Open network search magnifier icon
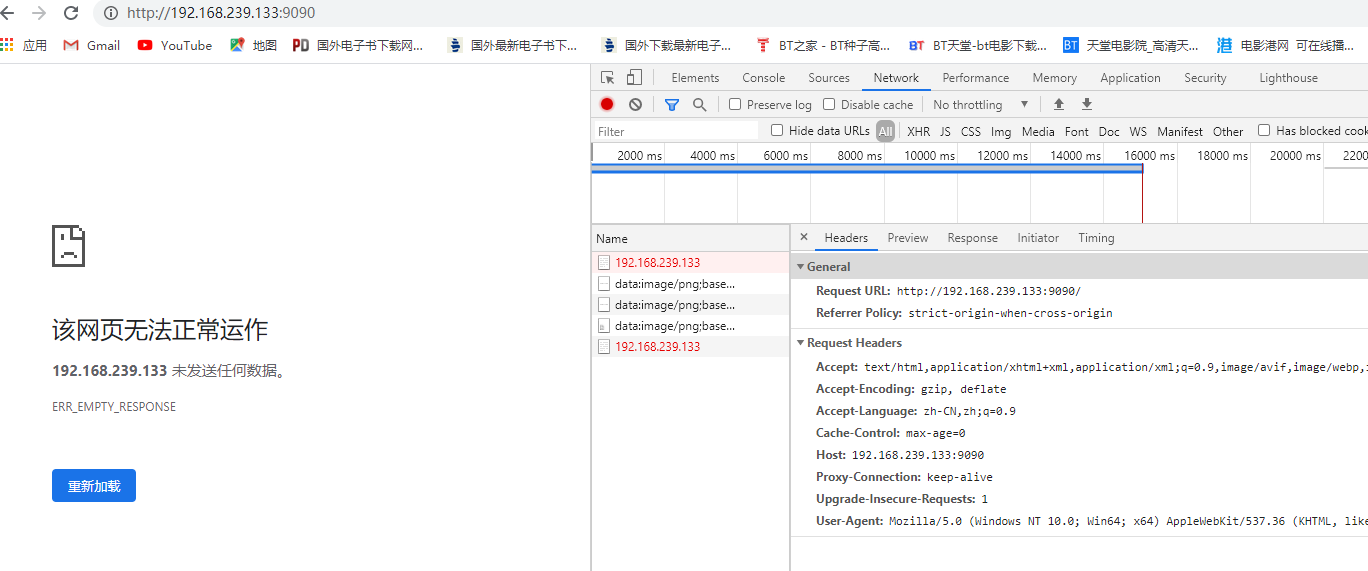The width and height of the screenshot is (1368, 571). pyautogui.click(x=700, y=104)
